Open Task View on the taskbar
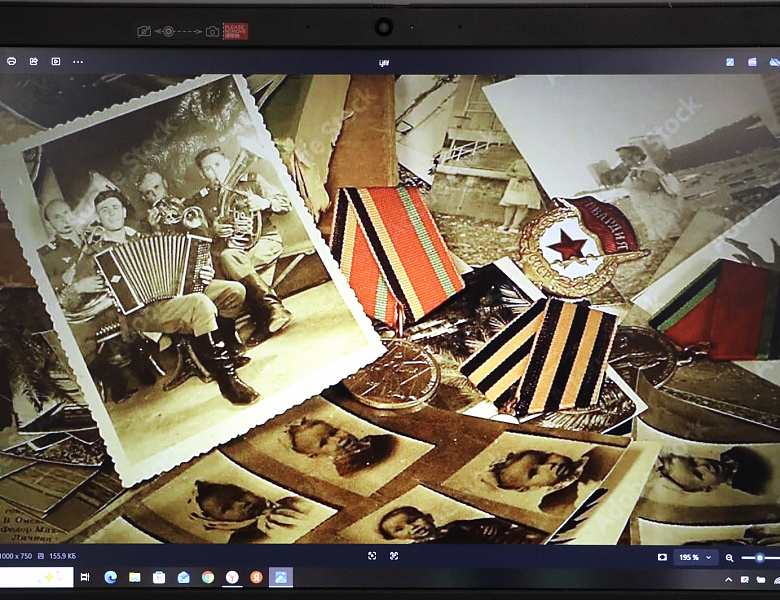780x600 pixels. tap(85, 577)
